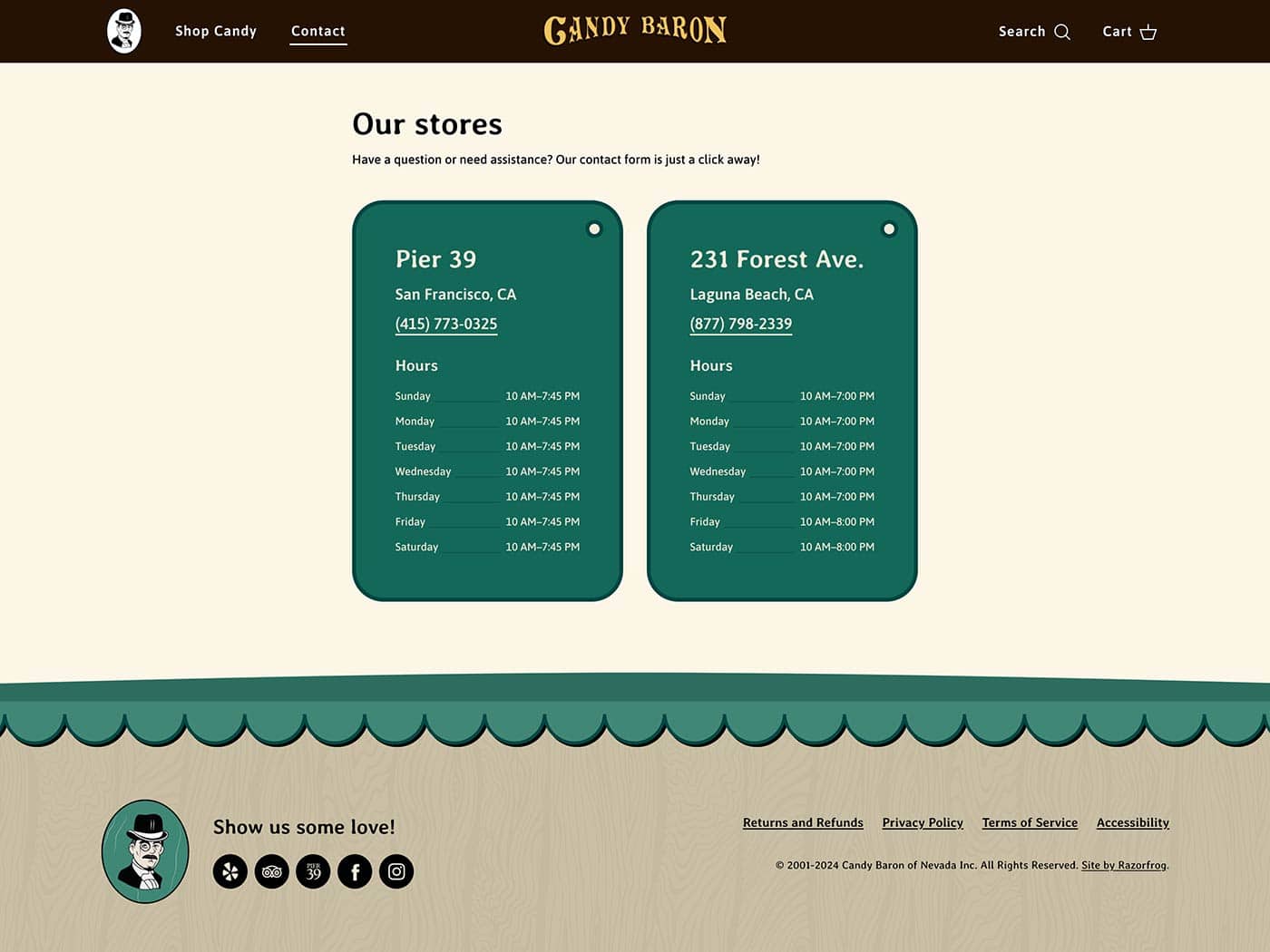This screenshot has width=1270, height=952.
Task: Click the Hours heading in Forest Ave. card
Action: (711, 365)
